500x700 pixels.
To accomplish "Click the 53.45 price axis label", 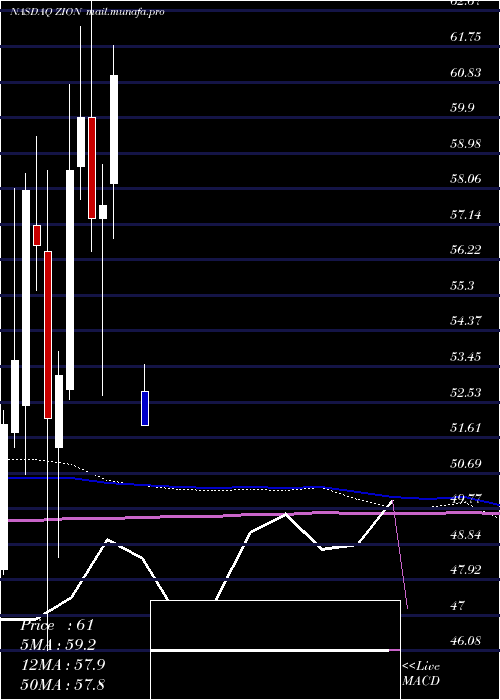I will tap(466, 356).
